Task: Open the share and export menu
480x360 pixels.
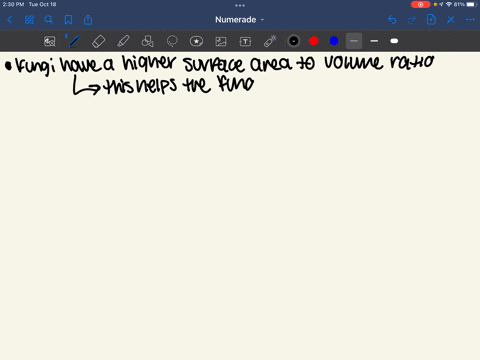Action: click(x=88, y=20)
